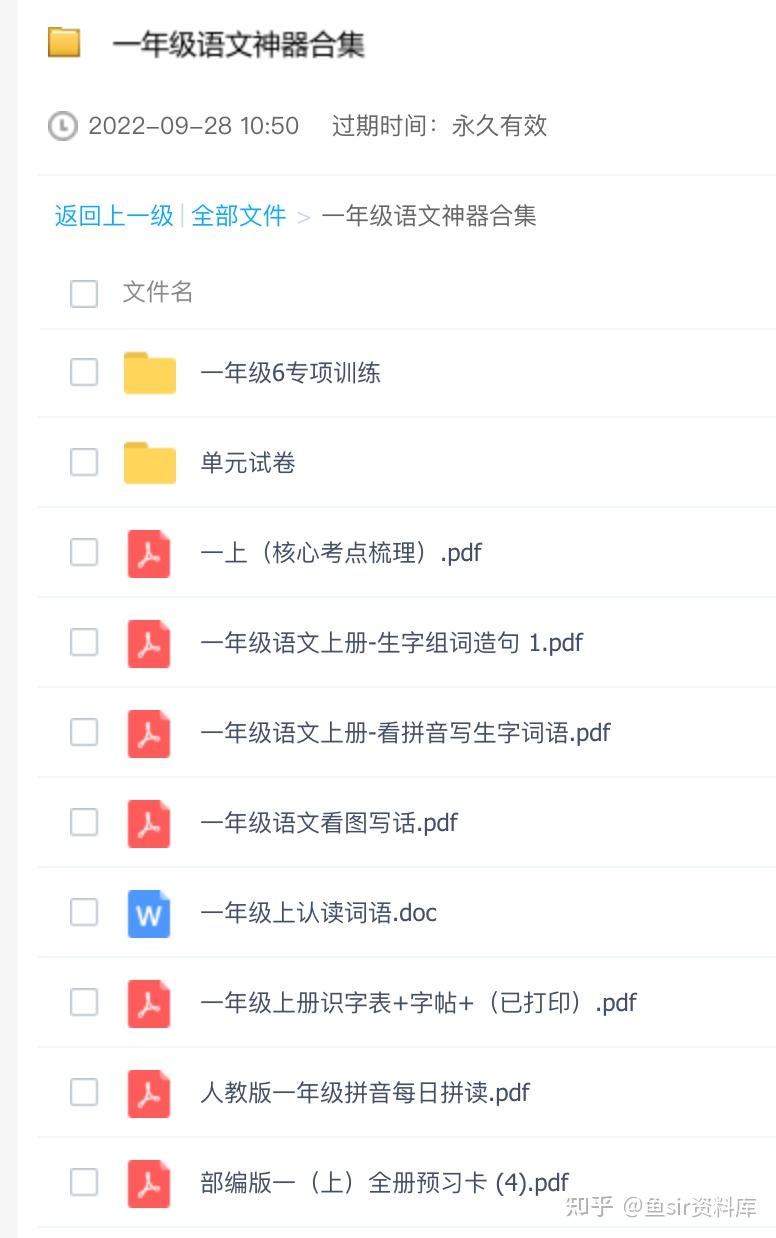Go back via 返回上一级 link
The width and height of the screenshot is (776, 1238).
(114, 215)
